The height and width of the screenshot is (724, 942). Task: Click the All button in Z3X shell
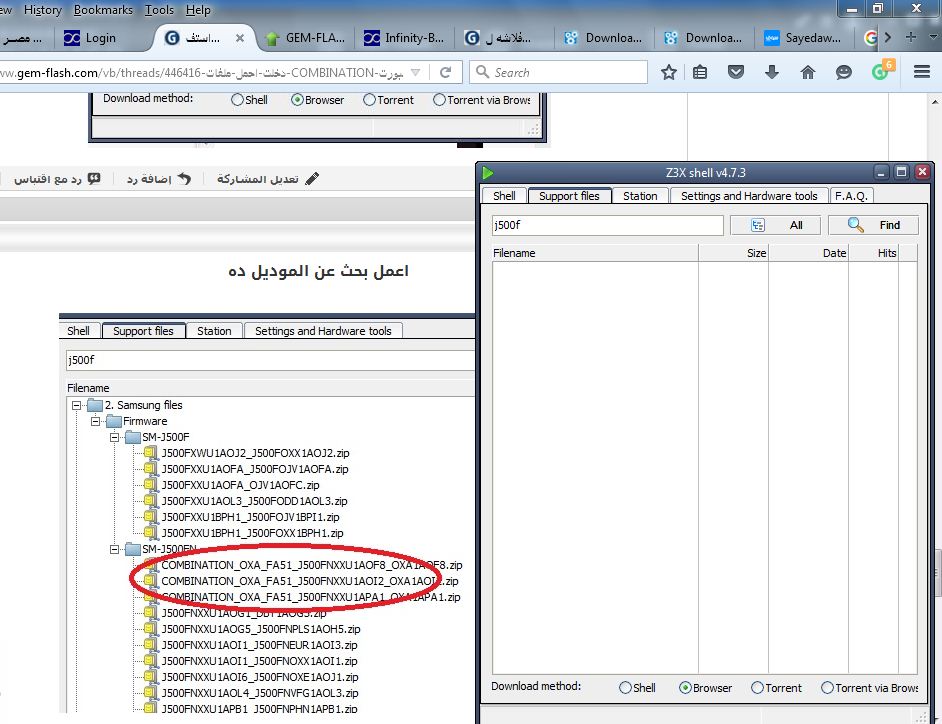pos(776,225)
